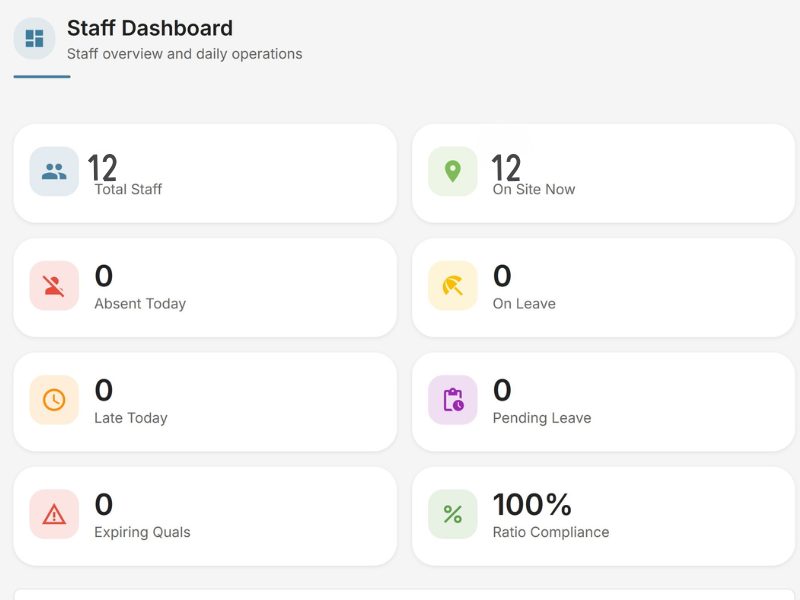The image size is (800, 600).
Task: Click the On Leave umbrella icon
Action: pyautogui.click(x=452, y=286)
